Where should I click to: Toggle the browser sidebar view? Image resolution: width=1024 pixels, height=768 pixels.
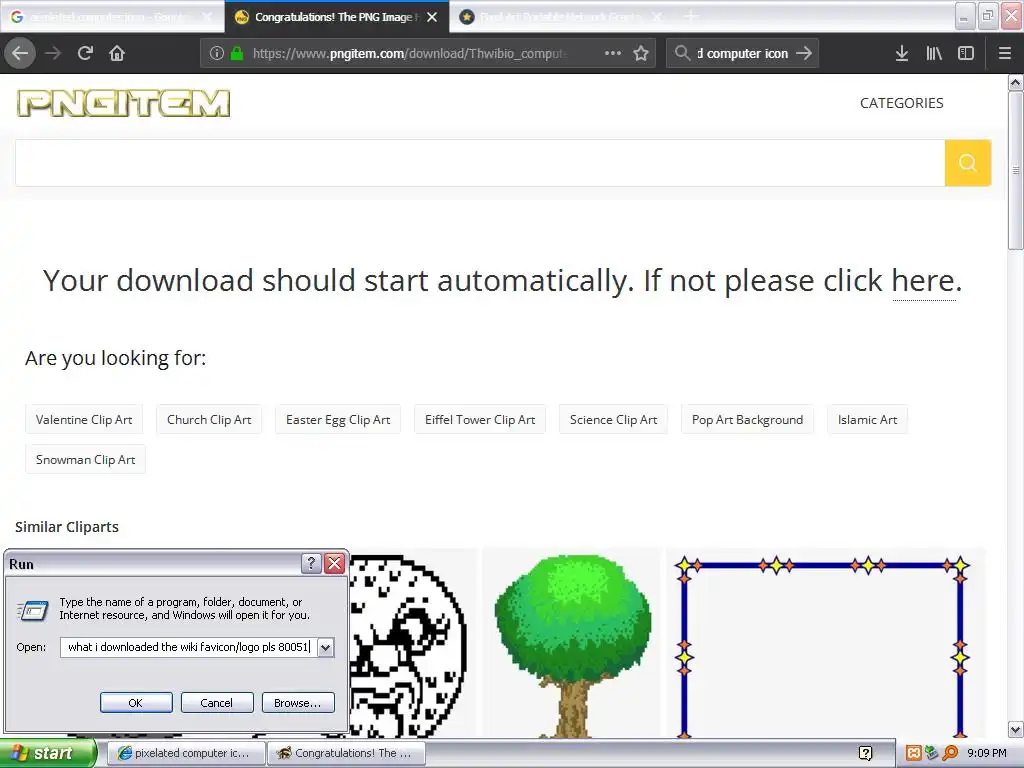click(966, 54)
